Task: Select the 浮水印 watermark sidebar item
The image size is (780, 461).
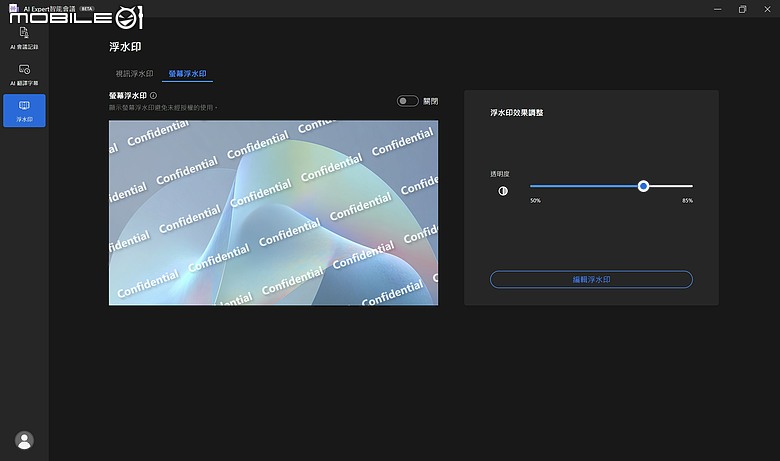Action: [x=24, y=110]
